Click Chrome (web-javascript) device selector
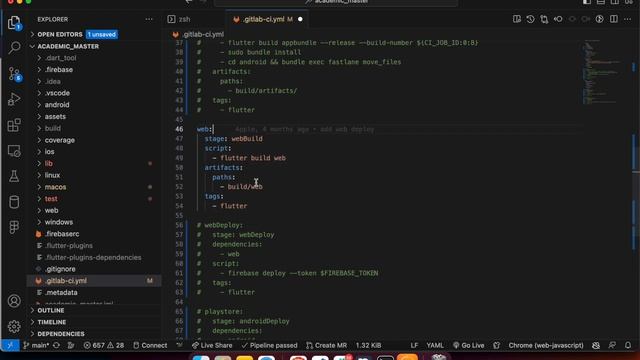Screen dimensions: 640x360 click(546, 345)
